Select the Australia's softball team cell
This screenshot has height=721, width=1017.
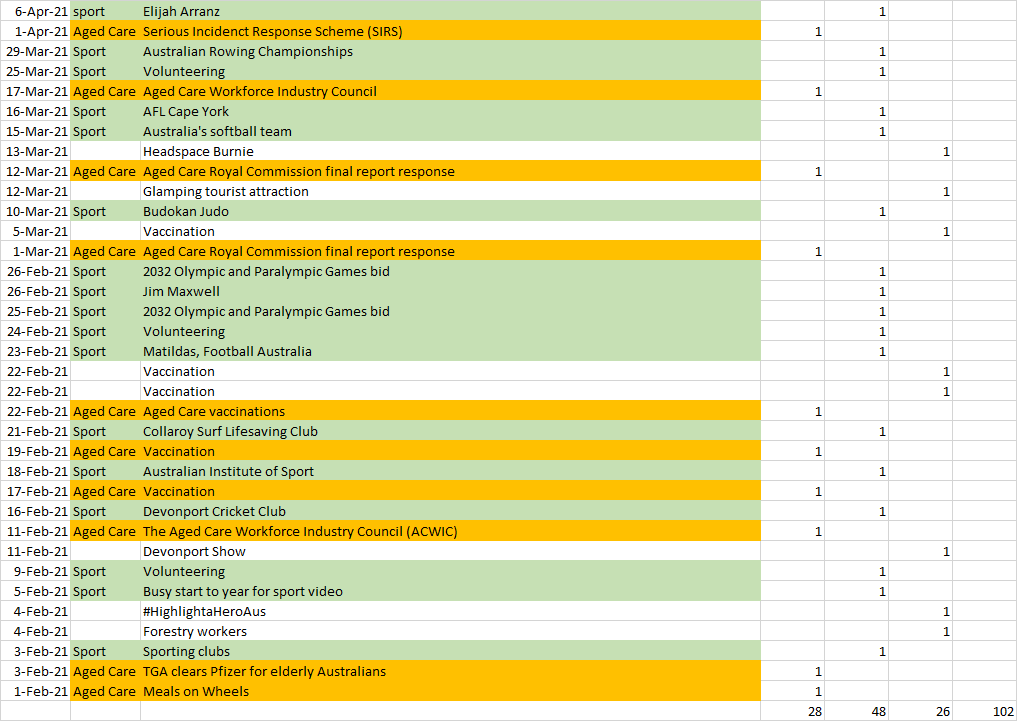pos(450,131)
